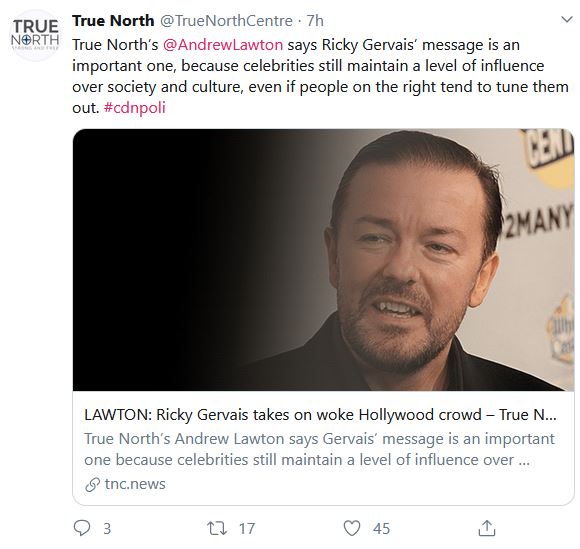Click the tnc.news domain link
This screenshot has height=549, width=580.
click(x=135, y=484)
